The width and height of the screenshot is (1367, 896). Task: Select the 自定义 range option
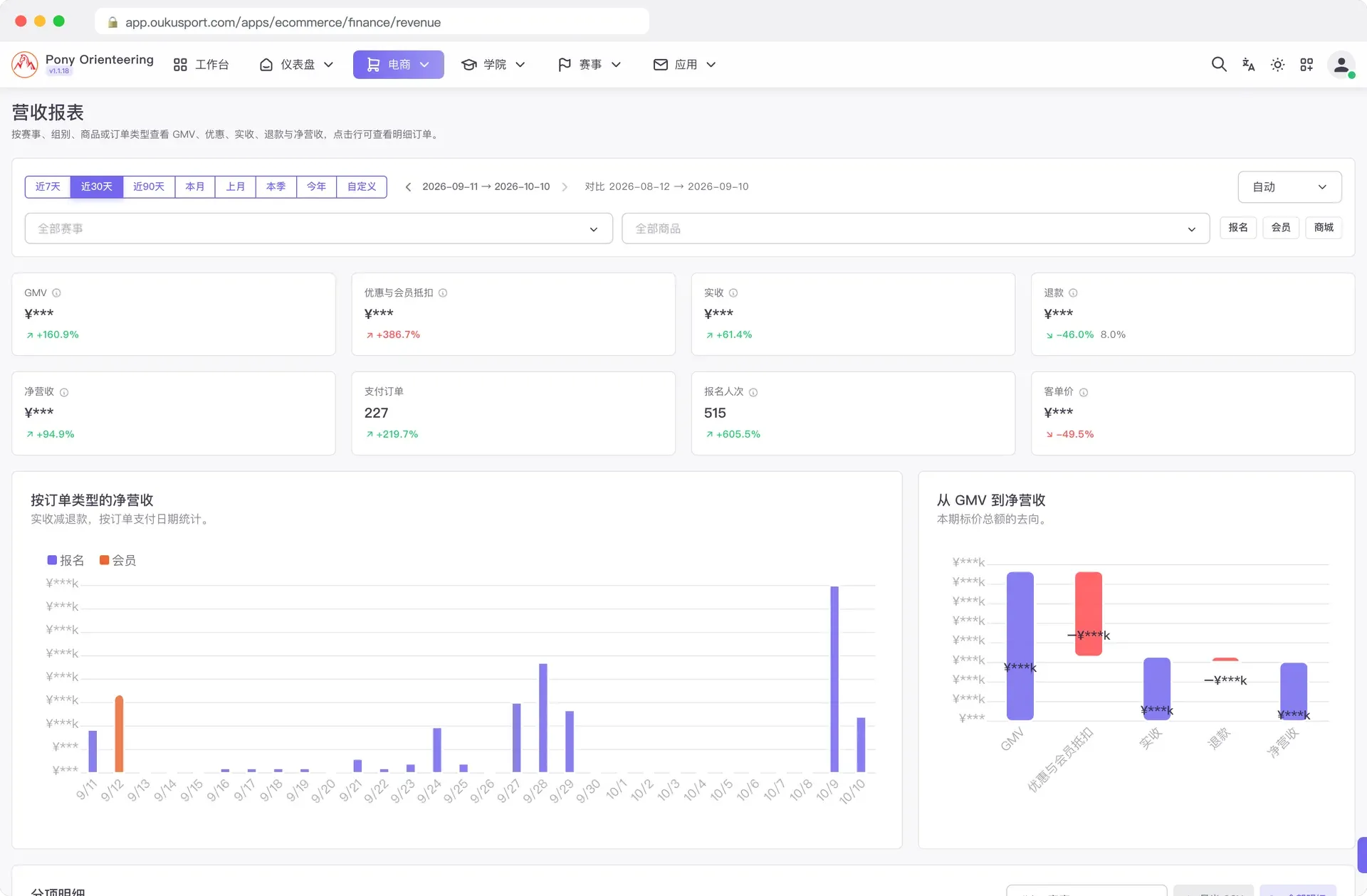[362, 187]
